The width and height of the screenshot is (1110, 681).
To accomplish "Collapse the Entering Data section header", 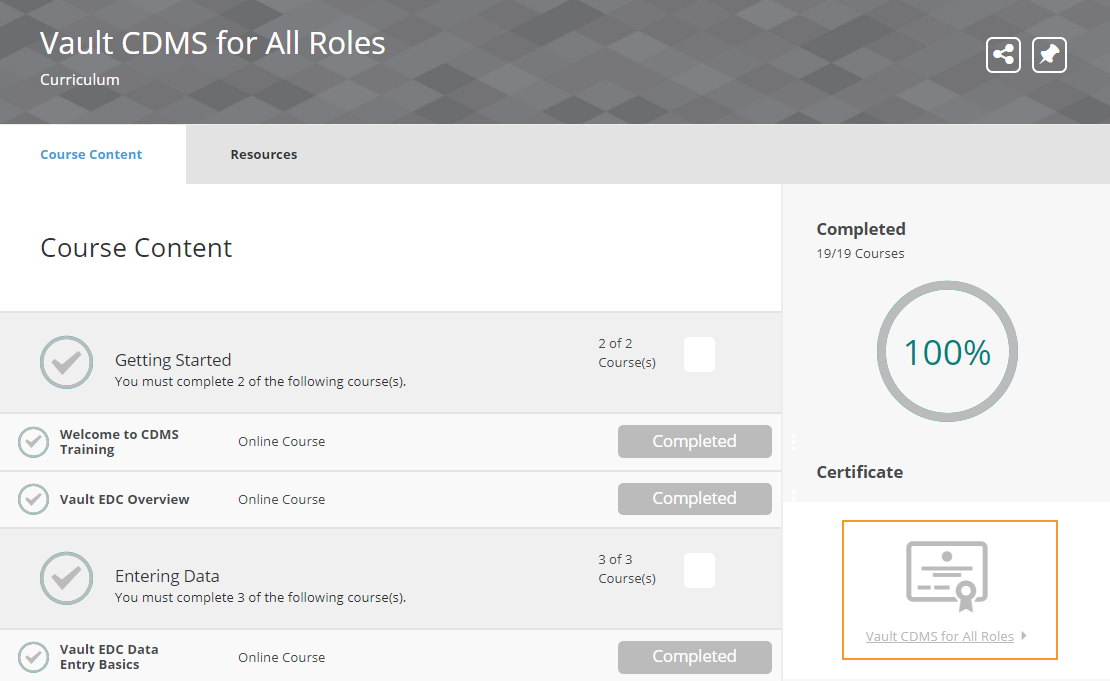I will pos(167,576).
